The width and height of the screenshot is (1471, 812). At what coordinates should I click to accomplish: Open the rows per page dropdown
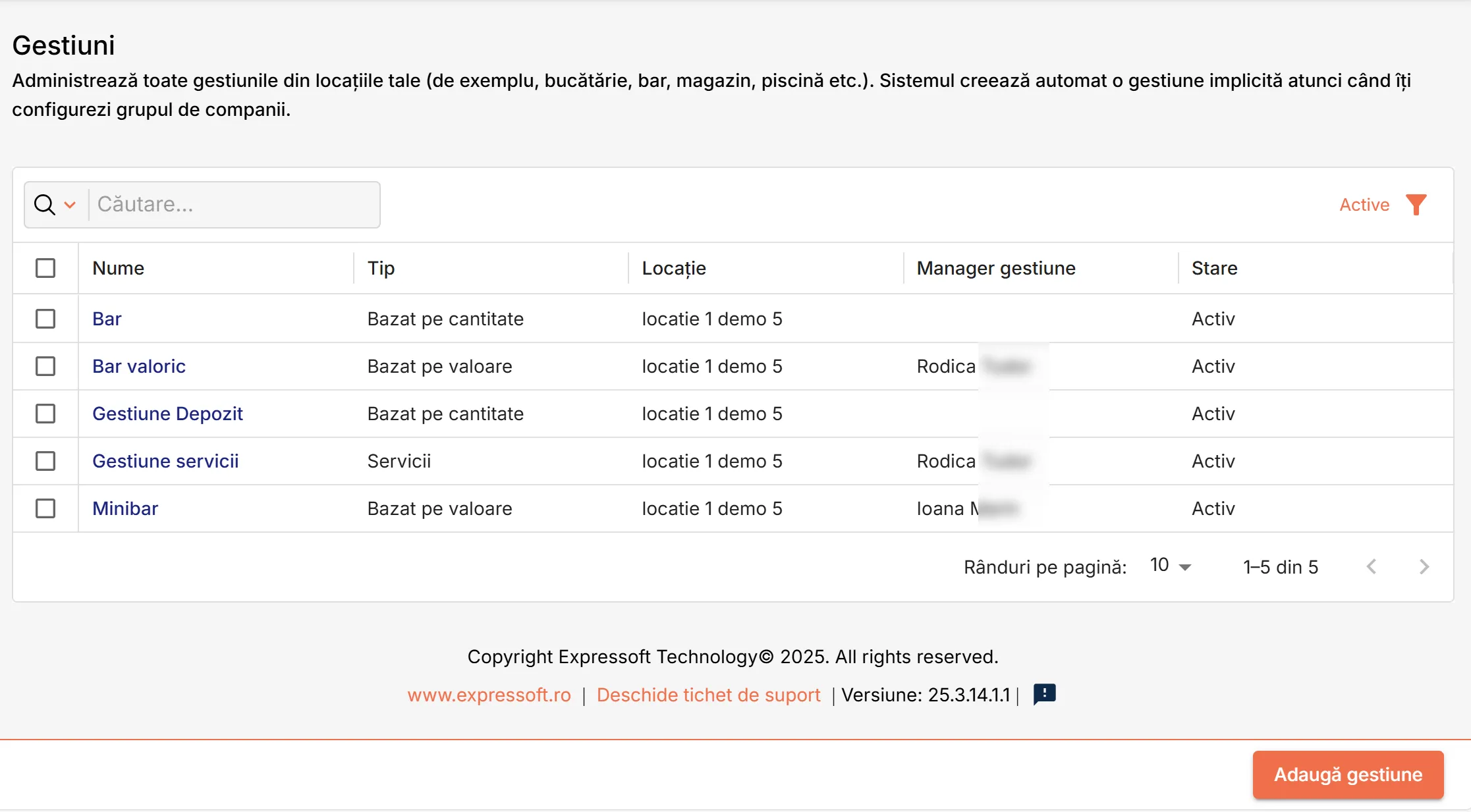(1171, 566)
